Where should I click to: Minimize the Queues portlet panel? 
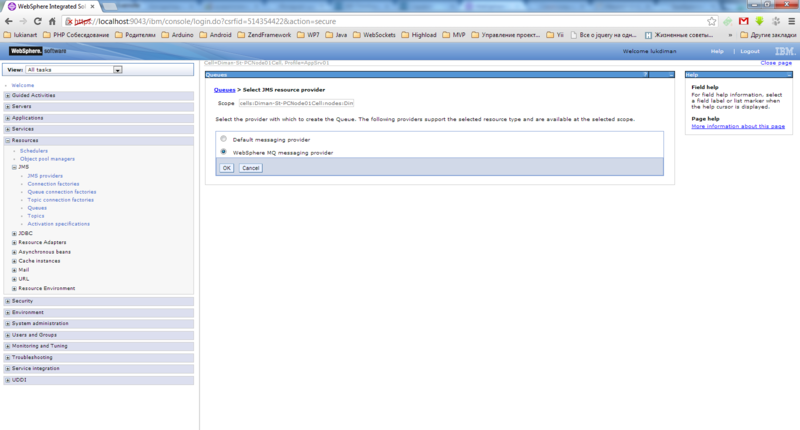671,75
